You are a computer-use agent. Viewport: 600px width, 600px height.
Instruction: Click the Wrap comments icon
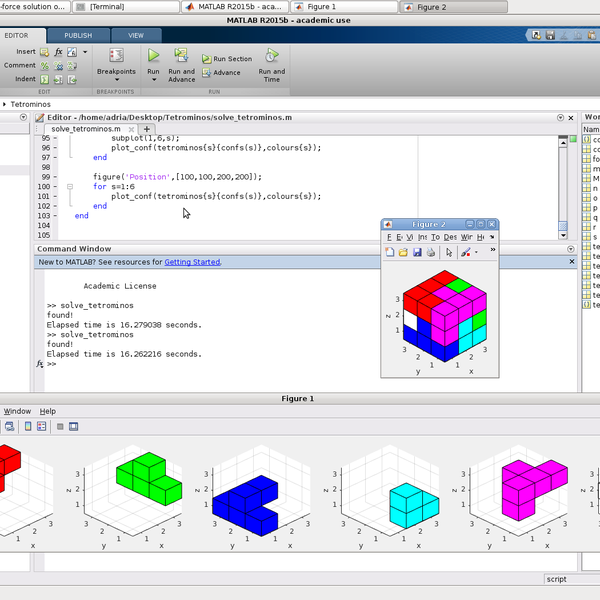click(x=72, y=66)
